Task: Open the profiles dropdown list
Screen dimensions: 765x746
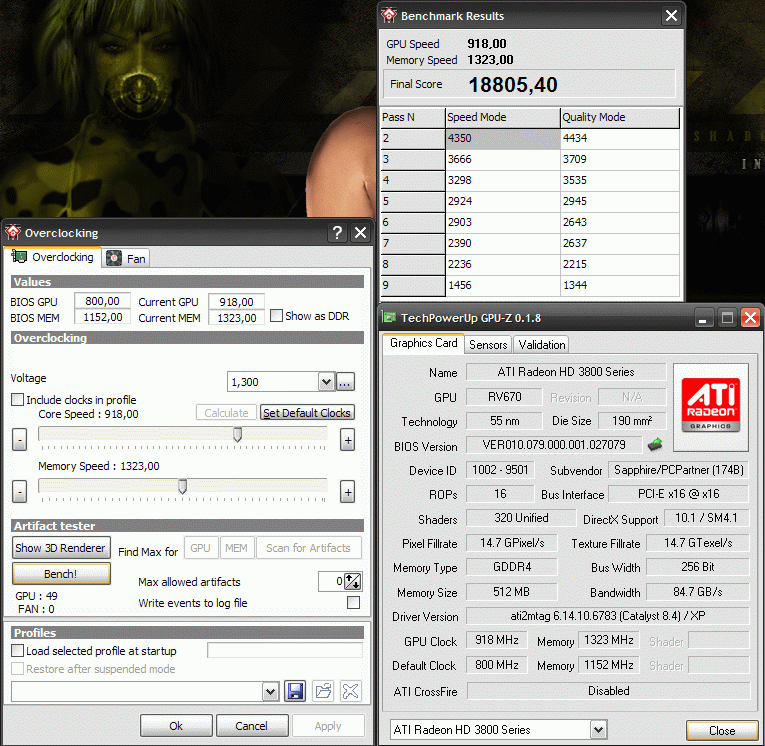Action: coord(270,691)
